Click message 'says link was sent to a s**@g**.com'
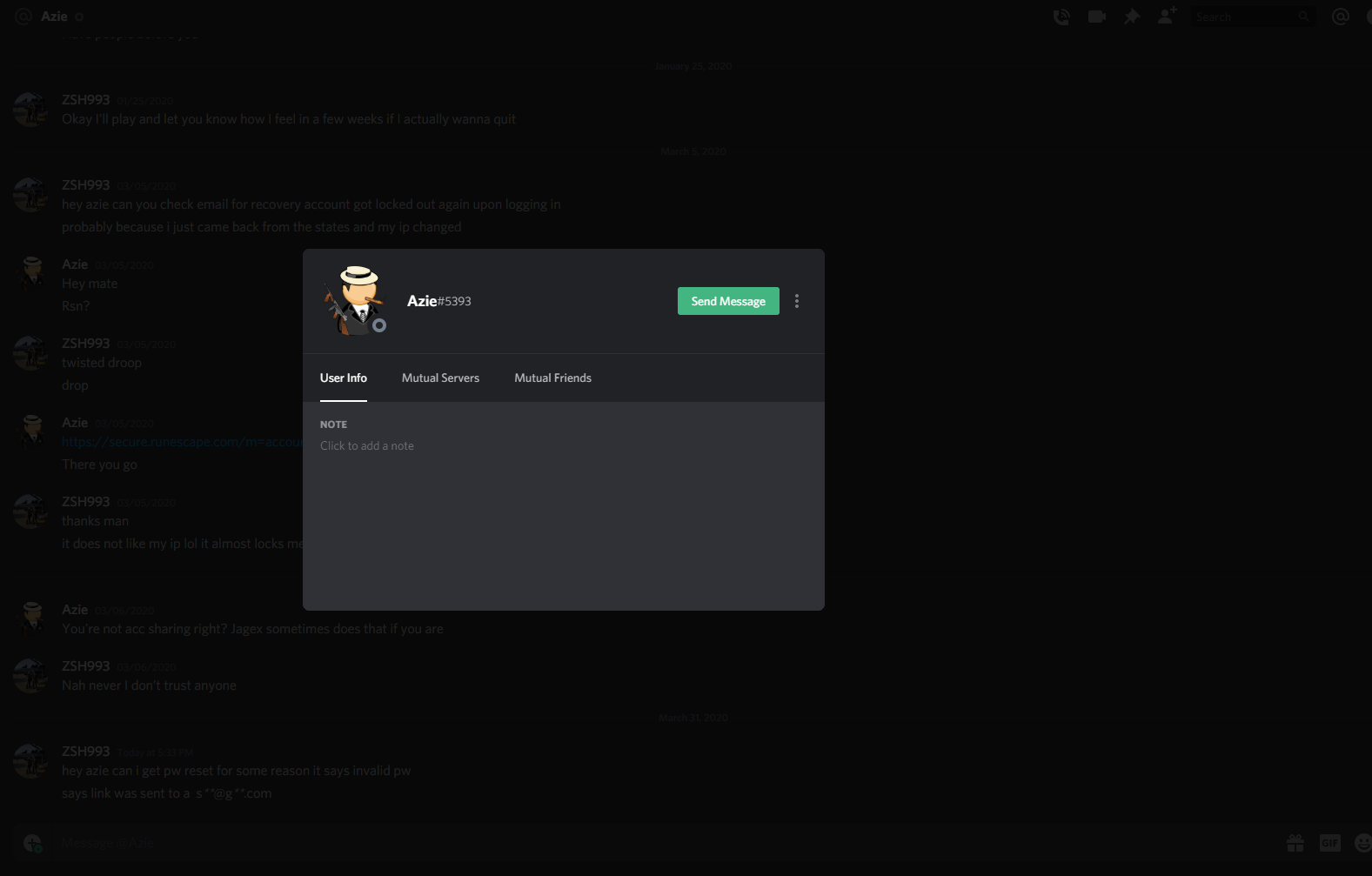 tap(167, 793)
